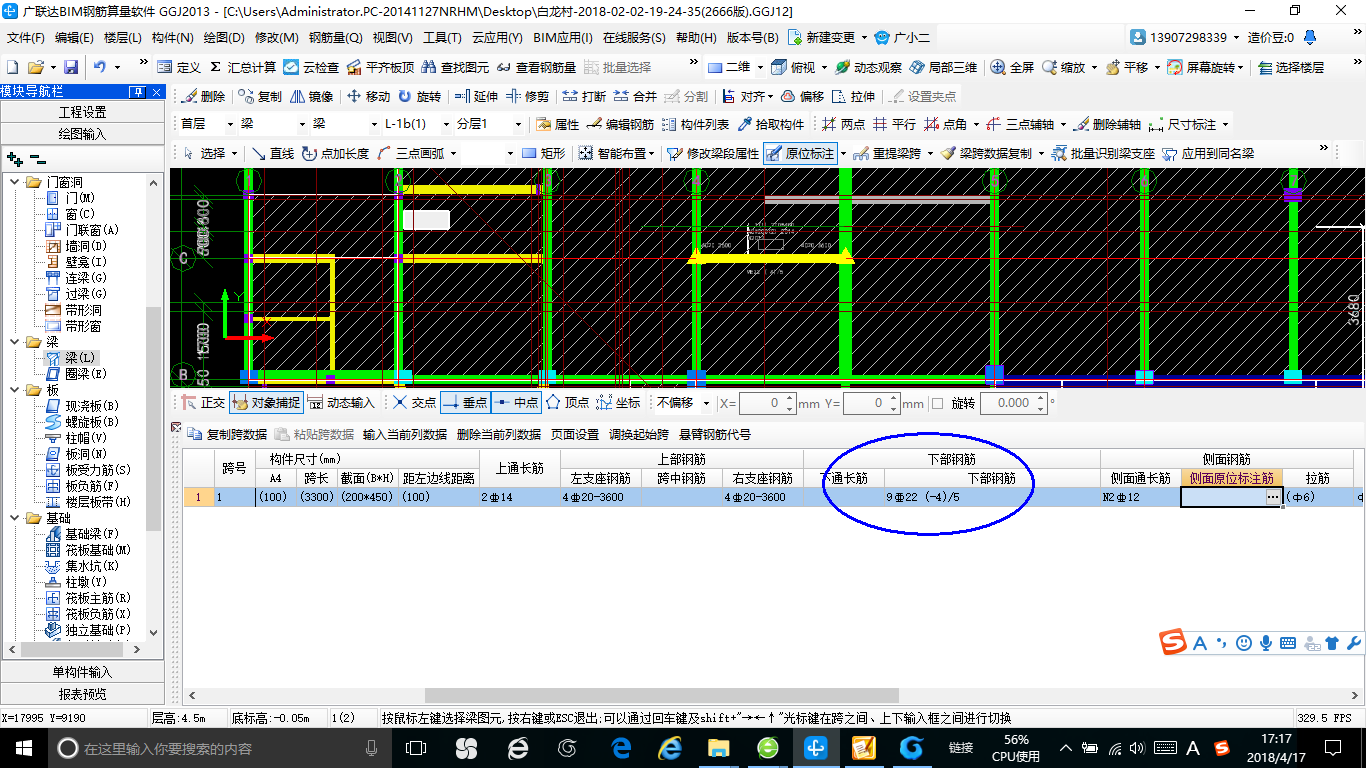The height and width of the screenshot is (768, 1366).
Task: Click the Save file icon
Action: click(71, 67)
